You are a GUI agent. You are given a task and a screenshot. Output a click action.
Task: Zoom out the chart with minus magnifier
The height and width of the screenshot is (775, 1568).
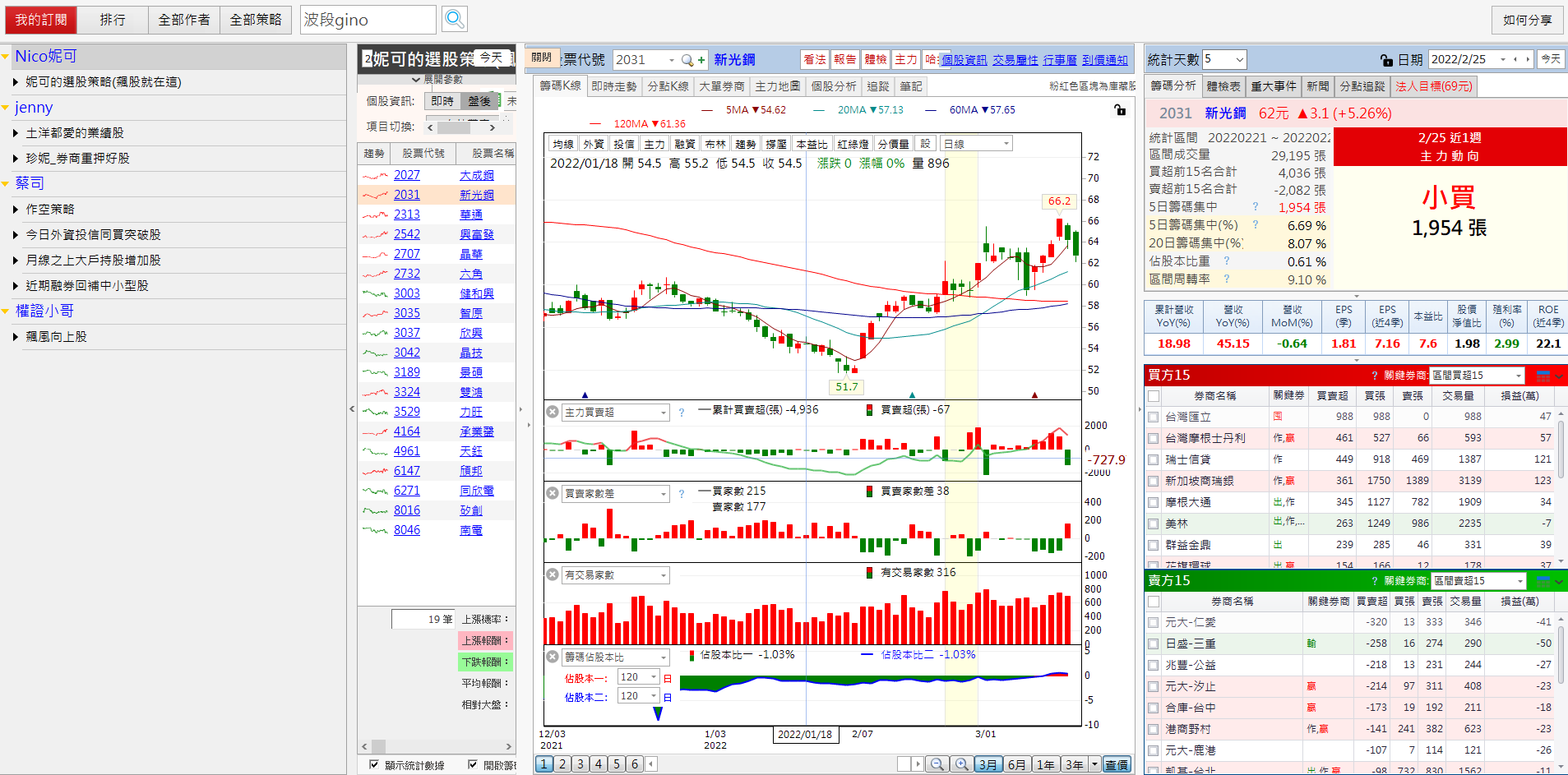(x=937, y=764)
